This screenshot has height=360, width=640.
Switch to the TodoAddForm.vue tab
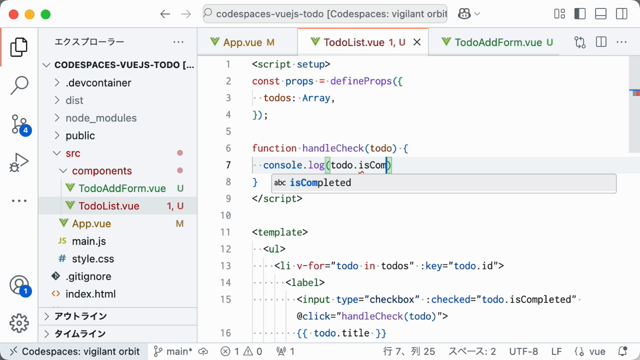pos(498,42)
